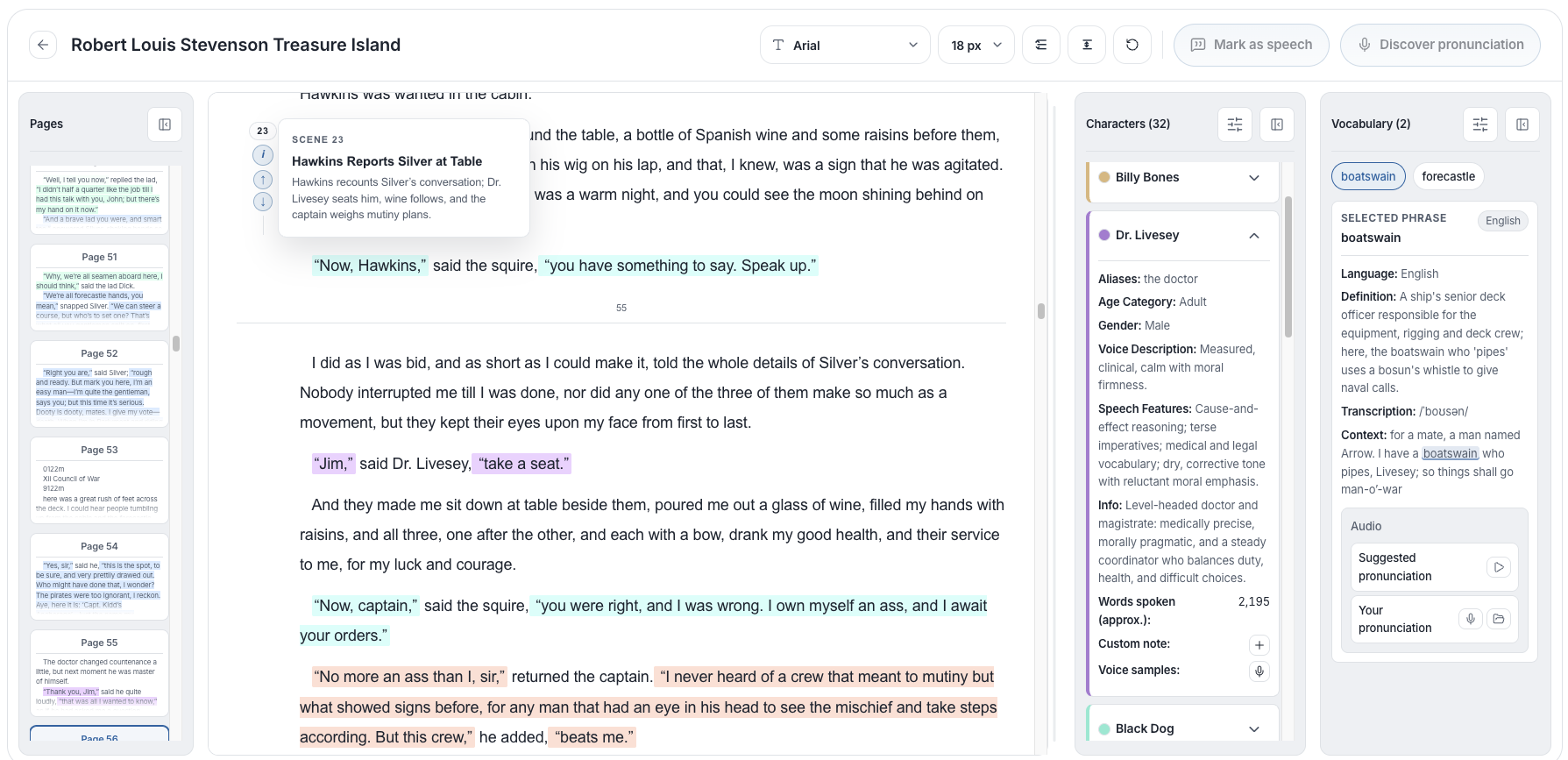Click Dr. Livesey's line "take a seat."

pyautogui.click(x=522, y=464)
